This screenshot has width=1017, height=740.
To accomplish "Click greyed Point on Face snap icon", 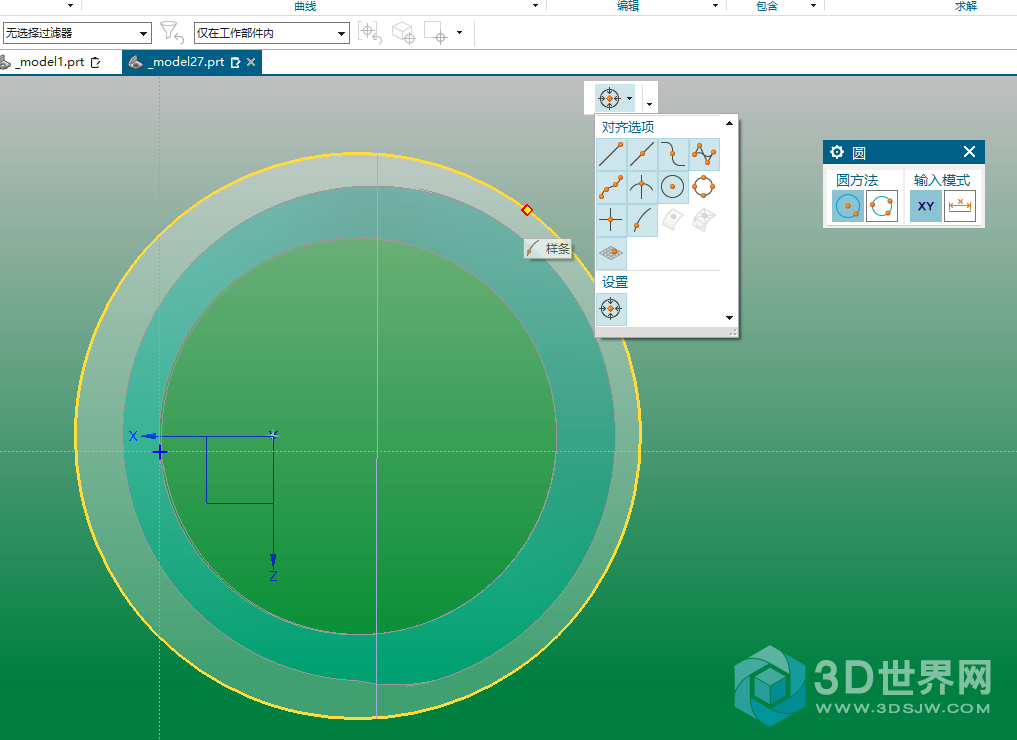I will (x=673, y=221).
